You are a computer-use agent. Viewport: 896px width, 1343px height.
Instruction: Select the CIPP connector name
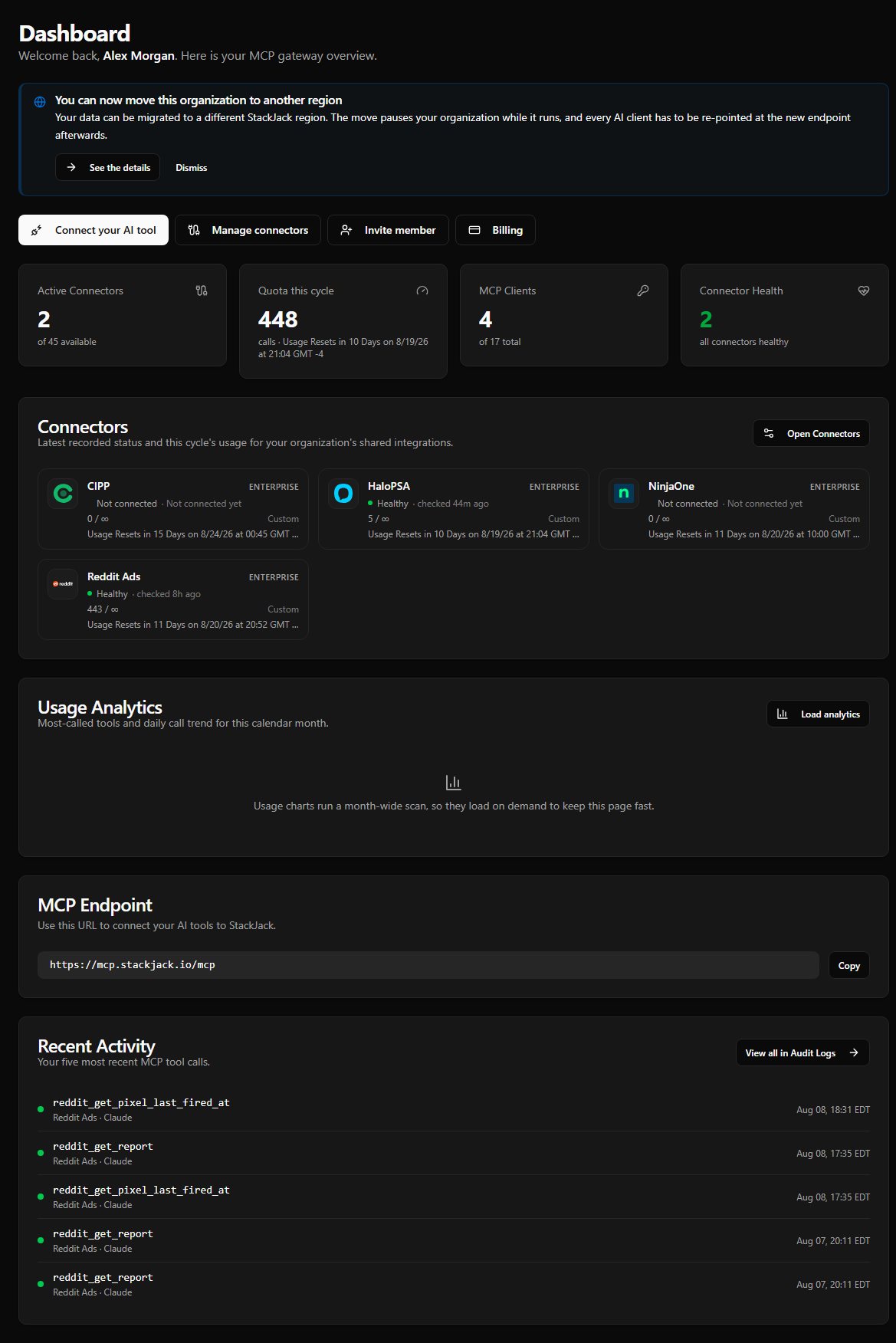(x=98, y=486)
